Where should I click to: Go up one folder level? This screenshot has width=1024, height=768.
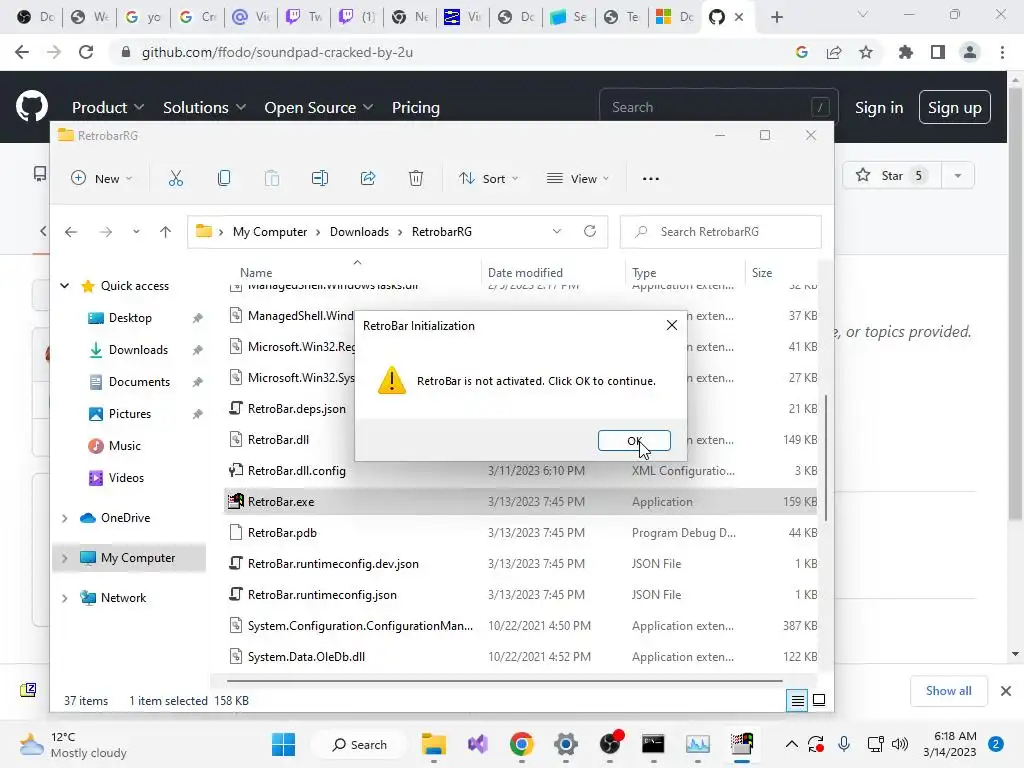point(165,232)
